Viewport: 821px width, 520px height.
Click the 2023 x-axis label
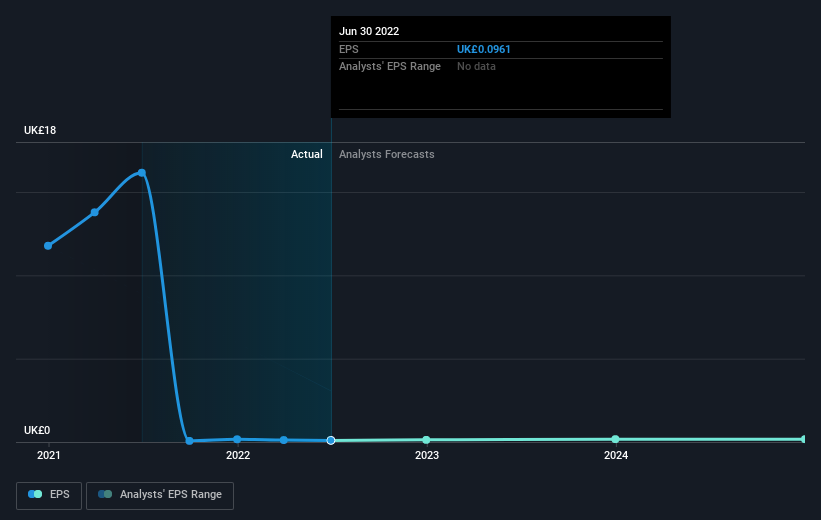coord(427,456)
